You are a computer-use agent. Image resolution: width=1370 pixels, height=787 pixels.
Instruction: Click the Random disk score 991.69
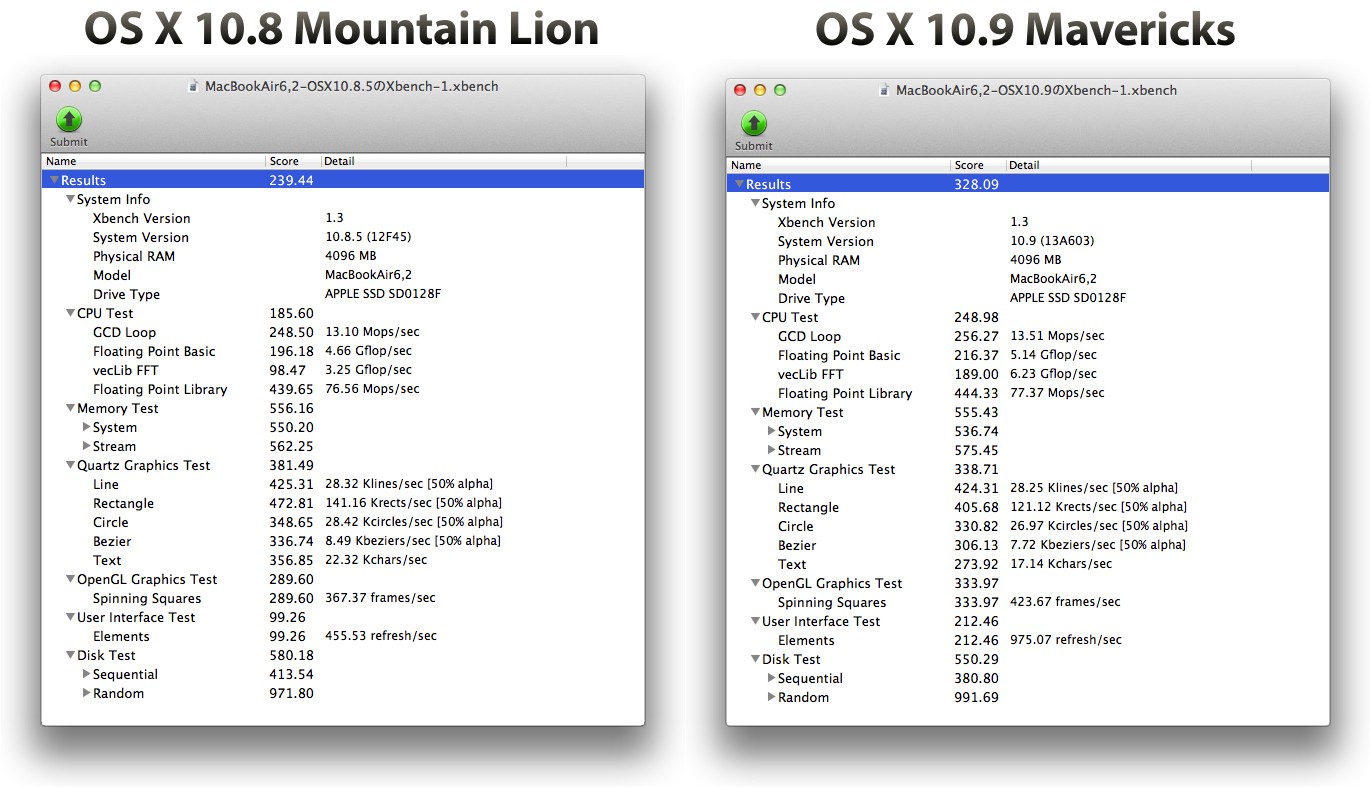(976, 697)
